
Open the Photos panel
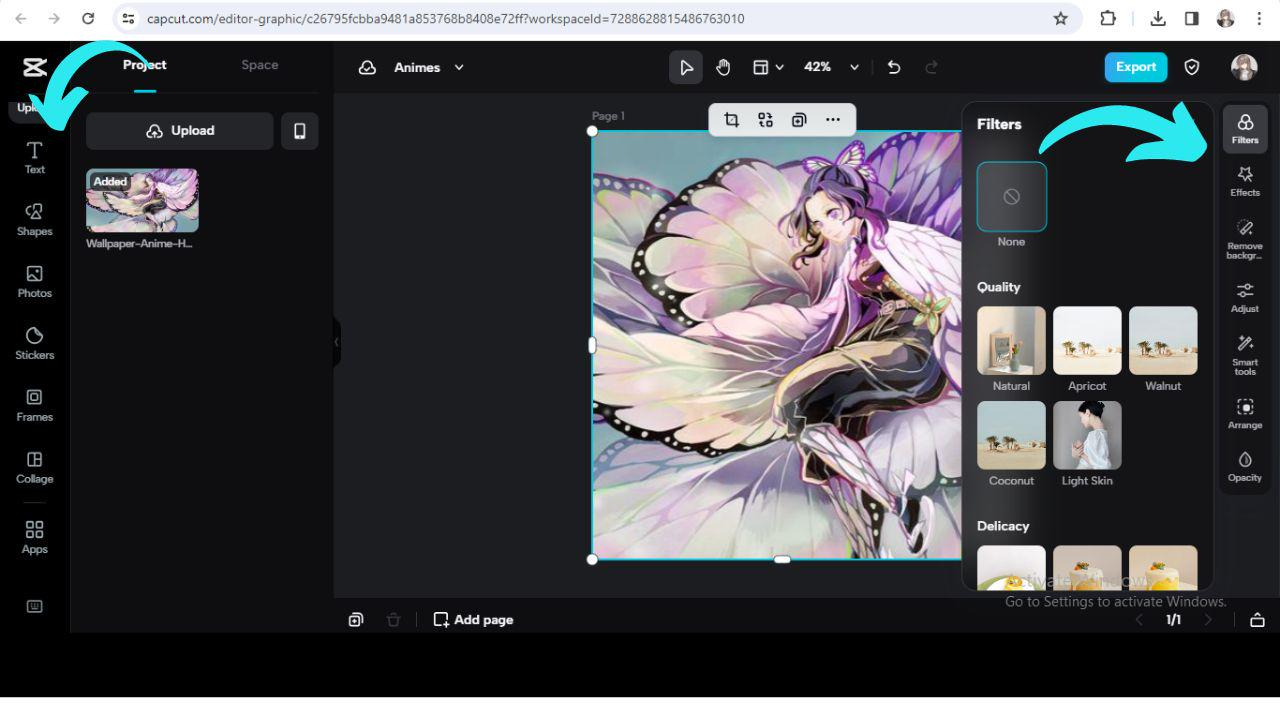(x=34, y=281)
